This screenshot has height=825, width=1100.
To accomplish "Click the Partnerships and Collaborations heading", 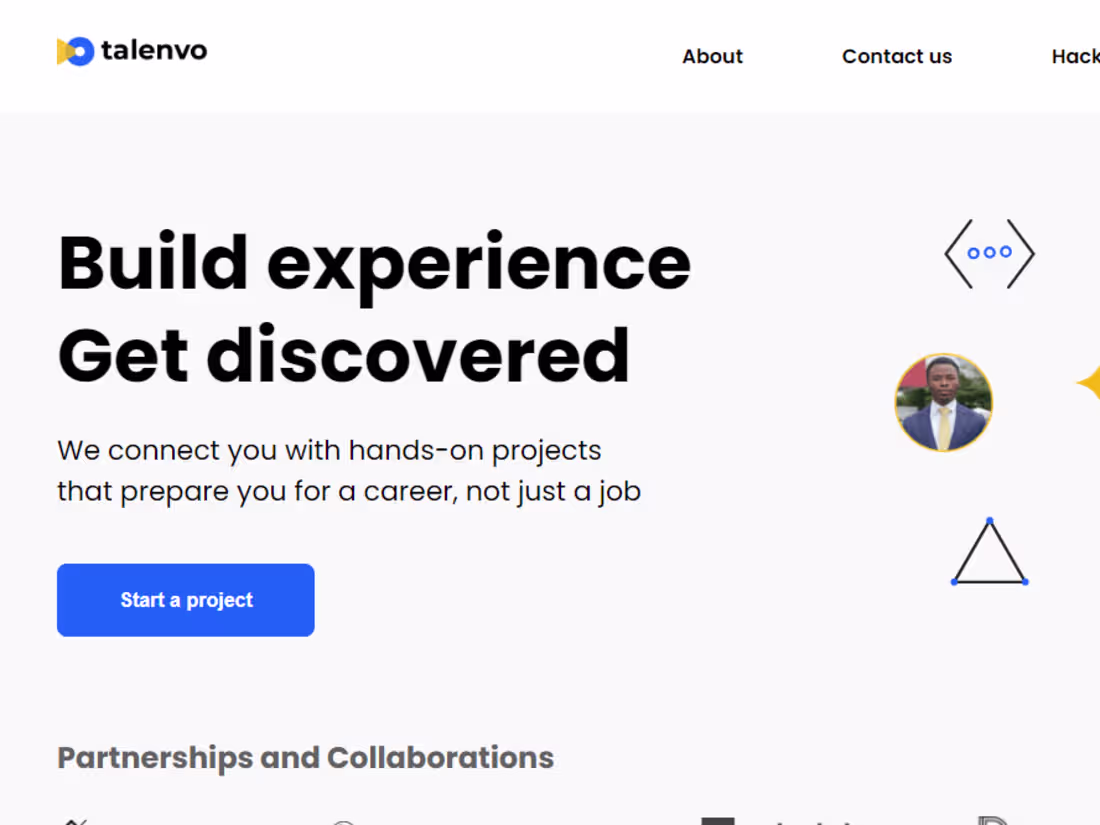I will pos(305,757).
